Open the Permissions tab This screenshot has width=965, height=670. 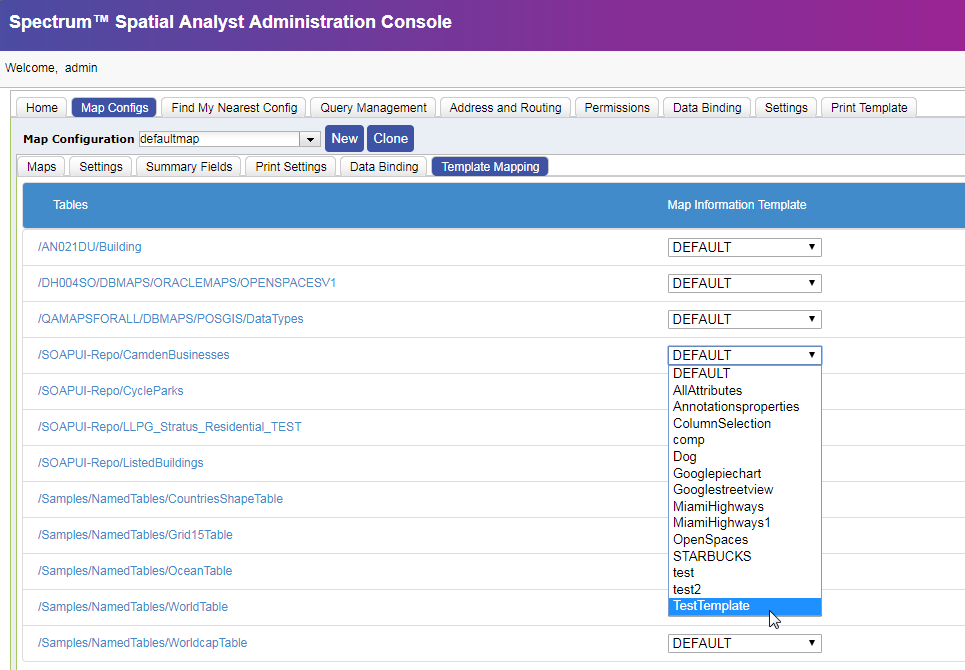coord(617,108)
